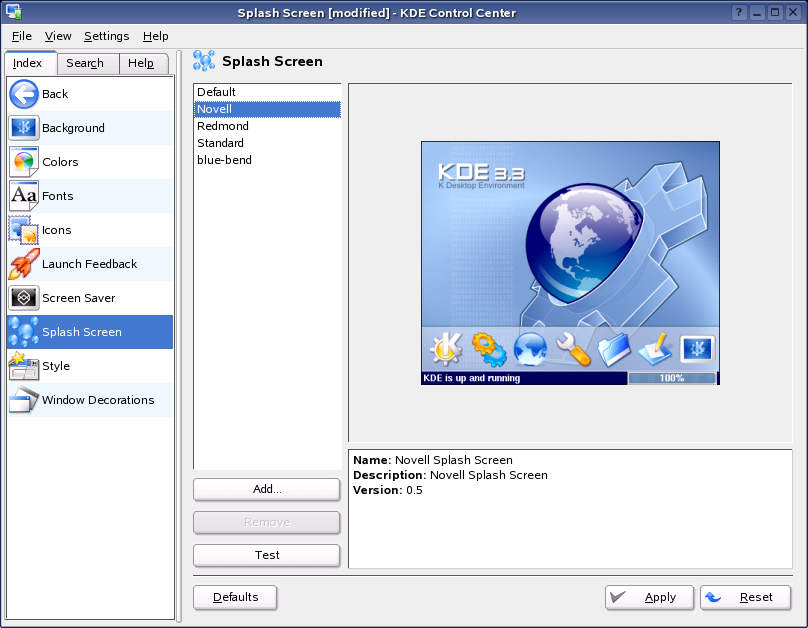
Task: Click the Launch Feedback label
Action: coord(90,264)
